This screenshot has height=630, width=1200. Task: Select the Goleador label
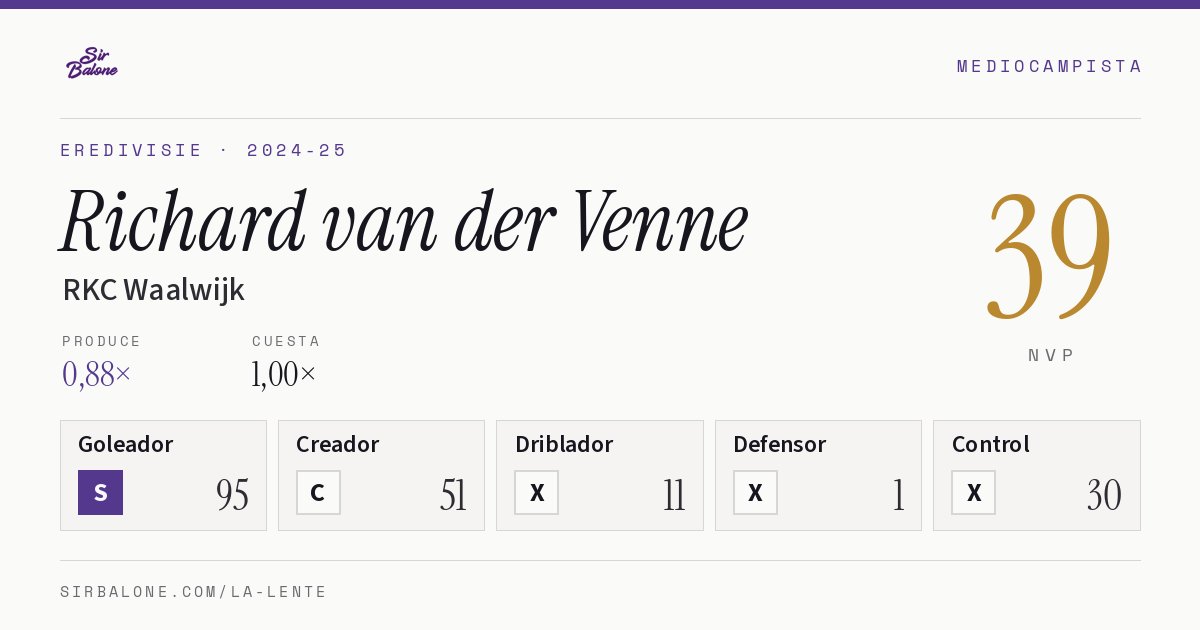[126, 444]
